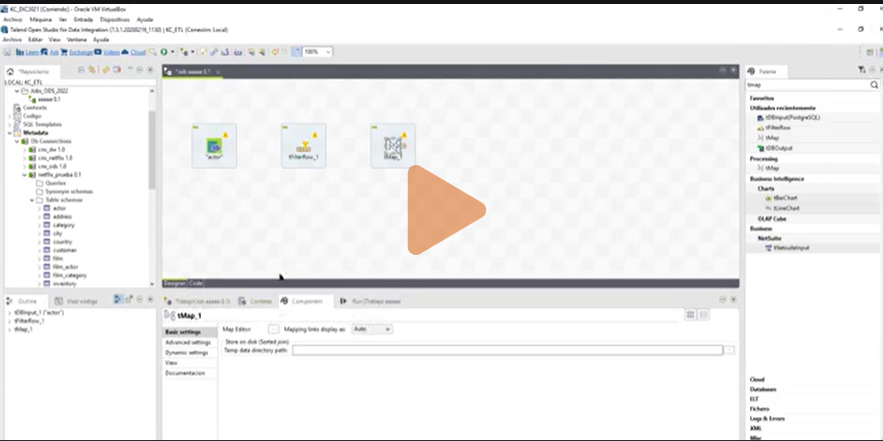
Task: Click the save icon in the Talend toolbar
Action: pos(8,52)
